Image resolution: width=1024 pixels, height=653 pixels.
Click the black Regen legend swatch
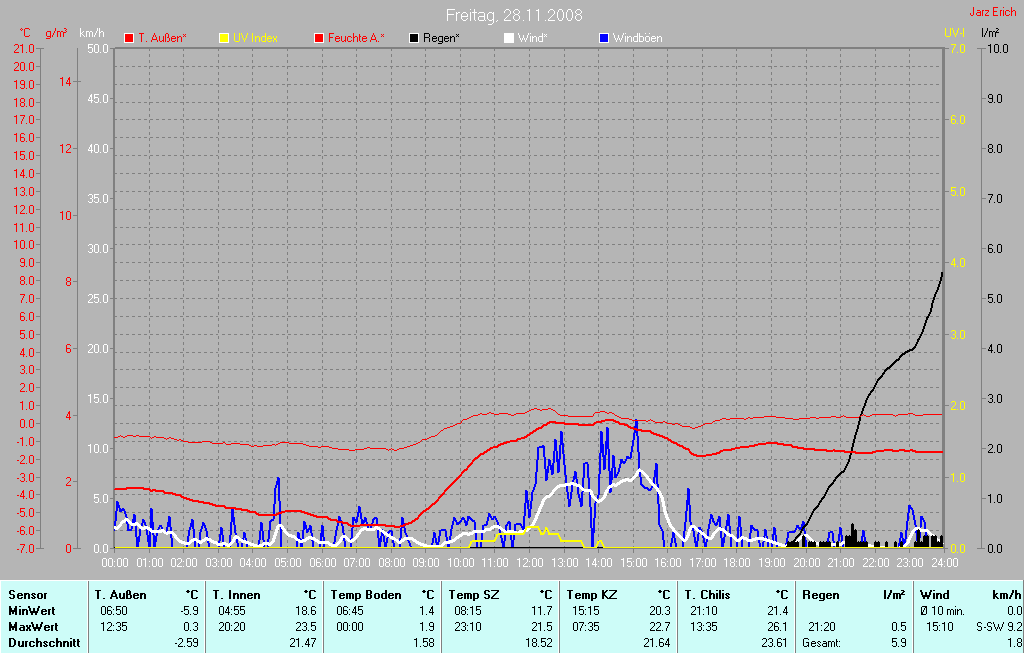tap(414, 39)
